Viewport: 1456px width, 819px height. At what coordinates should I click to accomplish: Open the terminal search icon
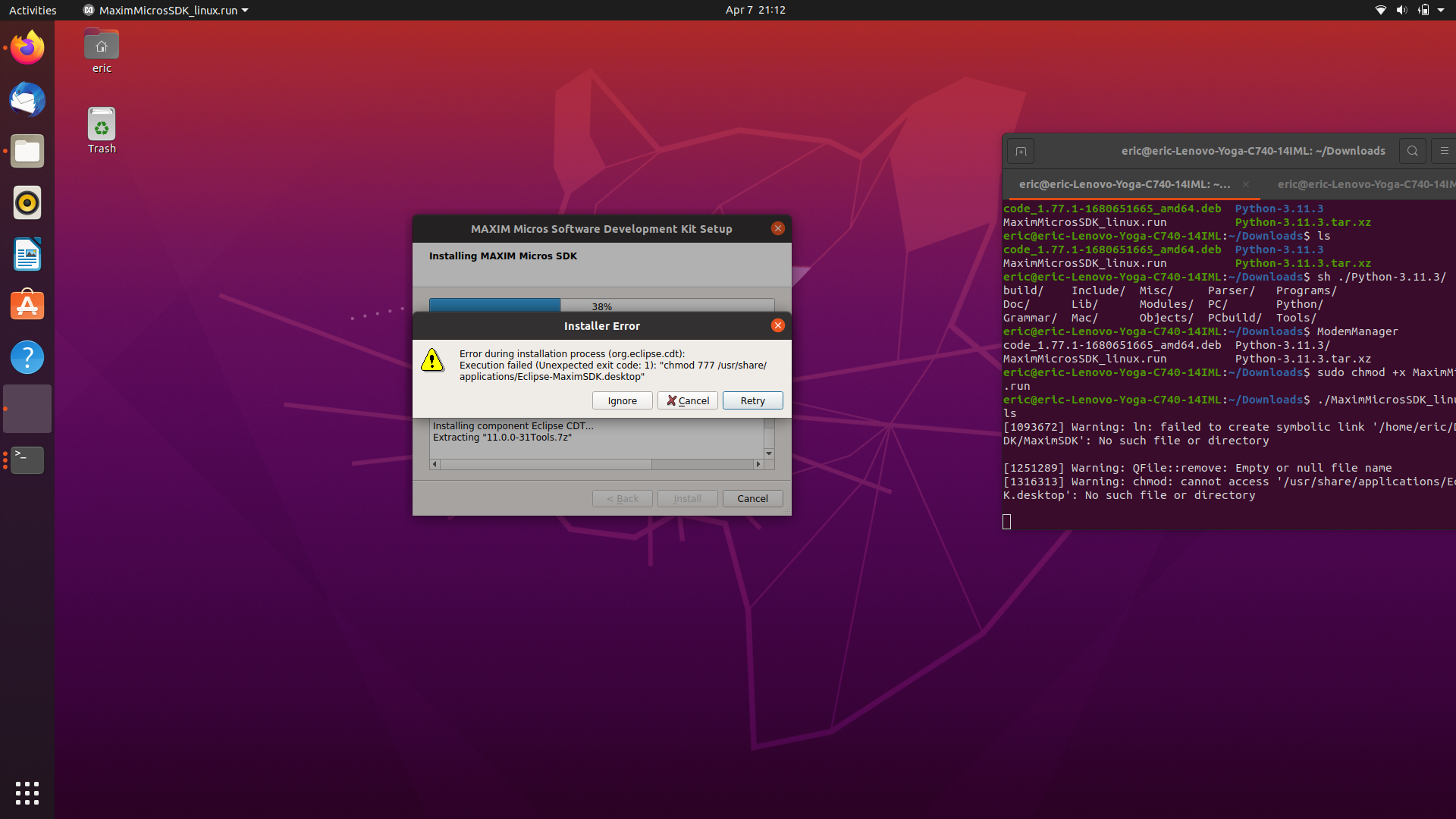tap(1412, 151)
